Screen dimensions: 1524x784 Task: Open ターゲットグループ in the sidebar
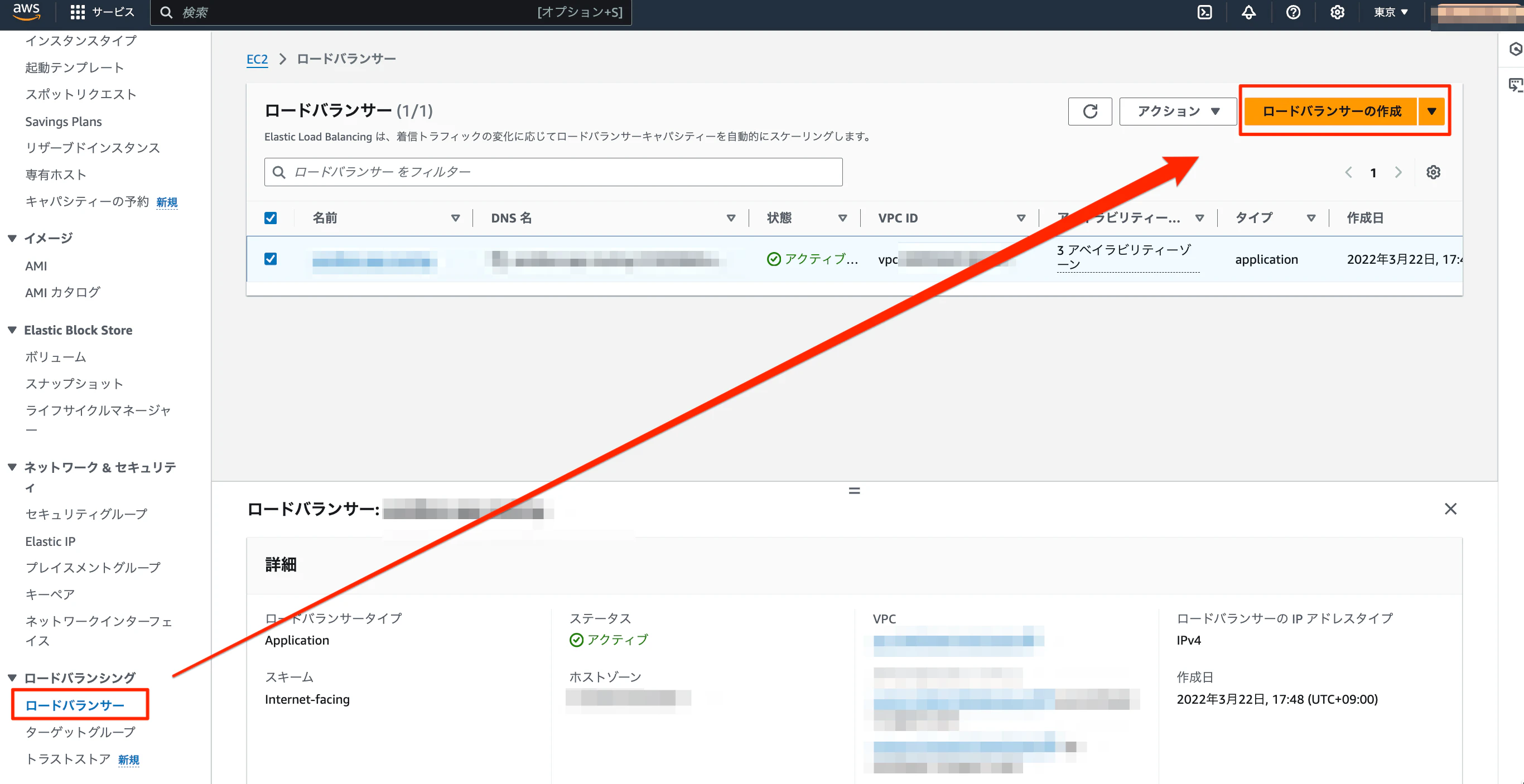coord(80,732)
